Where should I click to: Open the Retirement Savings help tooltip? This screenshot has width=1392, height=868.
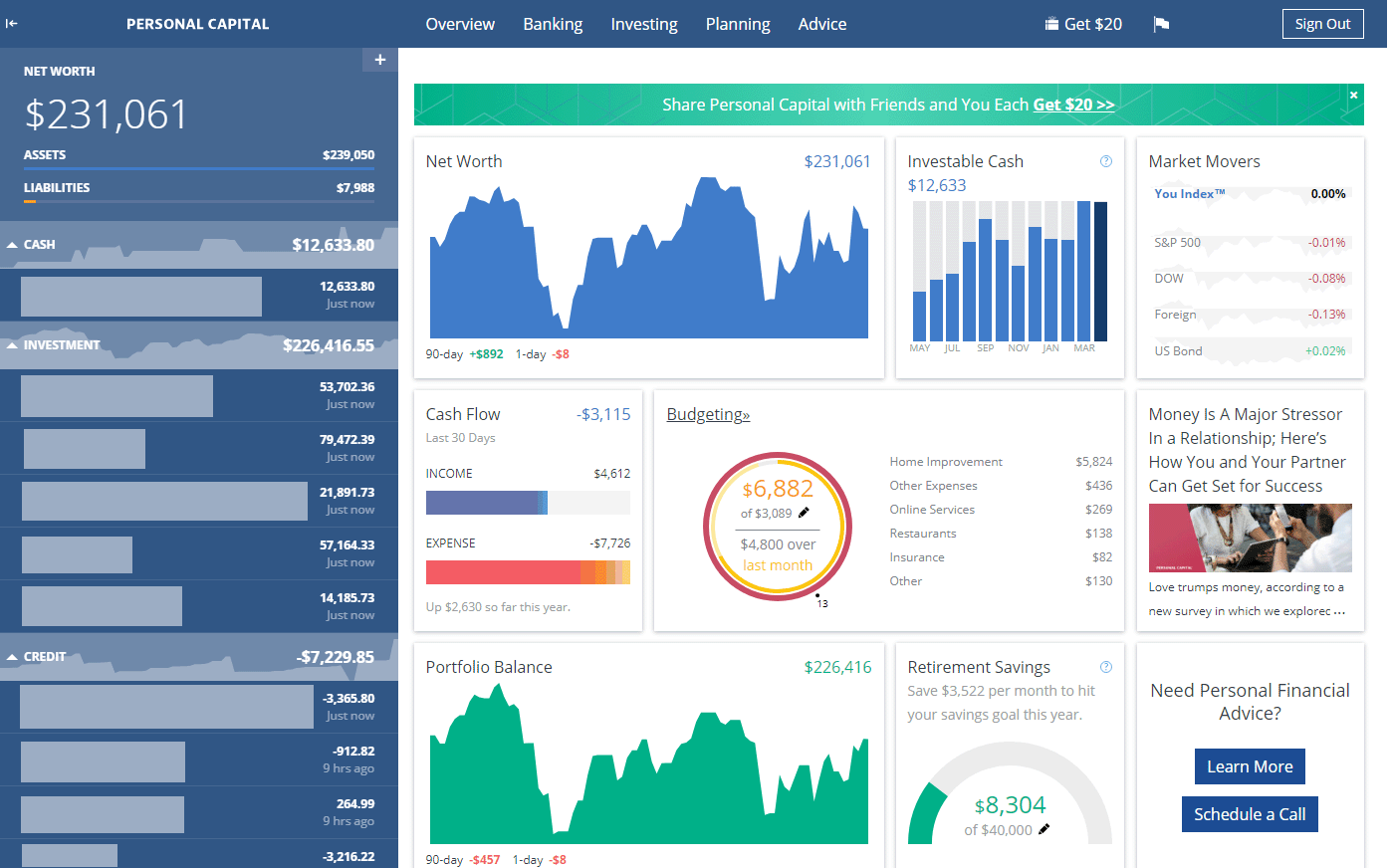point(1105,667)
